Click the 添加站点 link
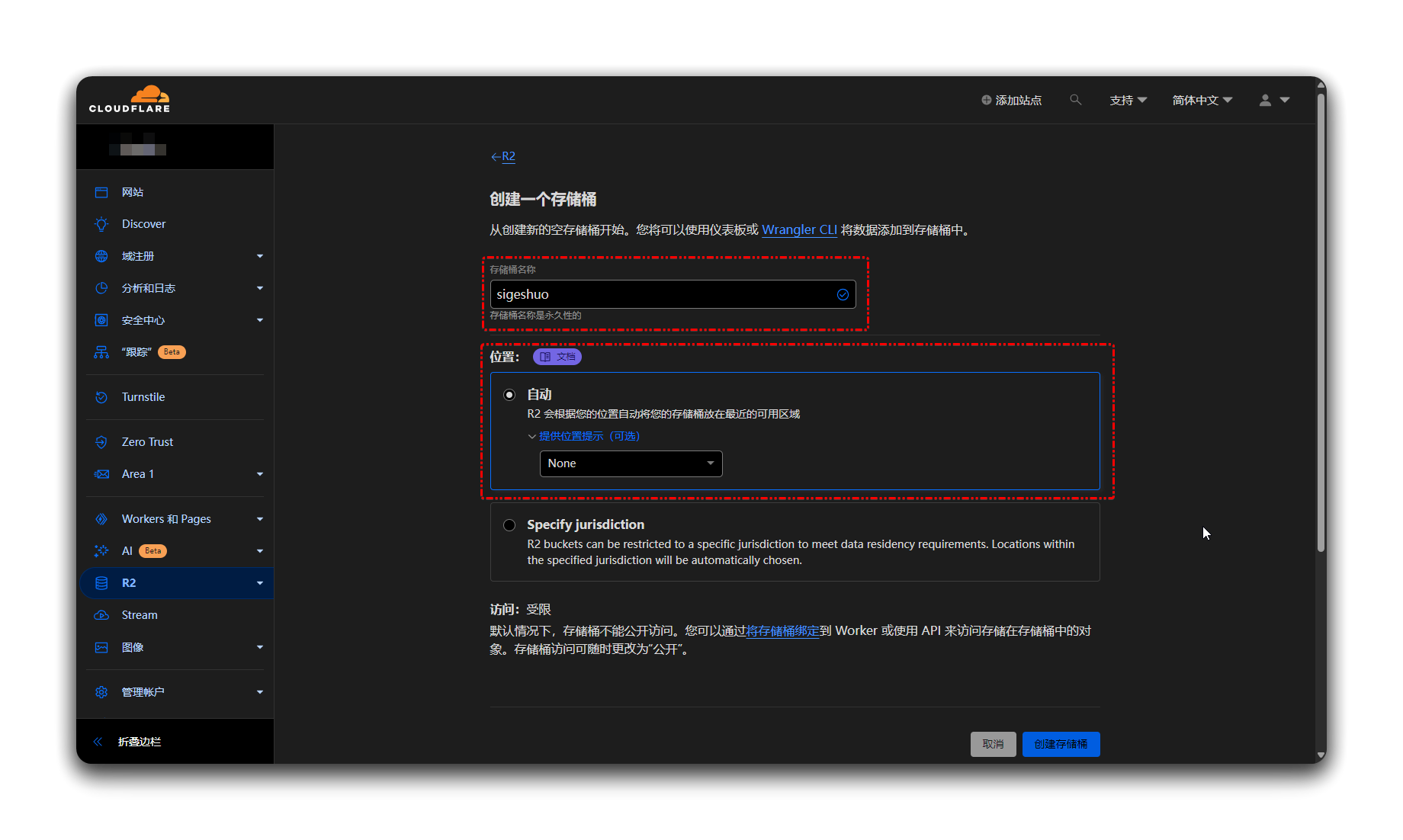Viewport: 1403px width, 840px height. [1012, 100]
